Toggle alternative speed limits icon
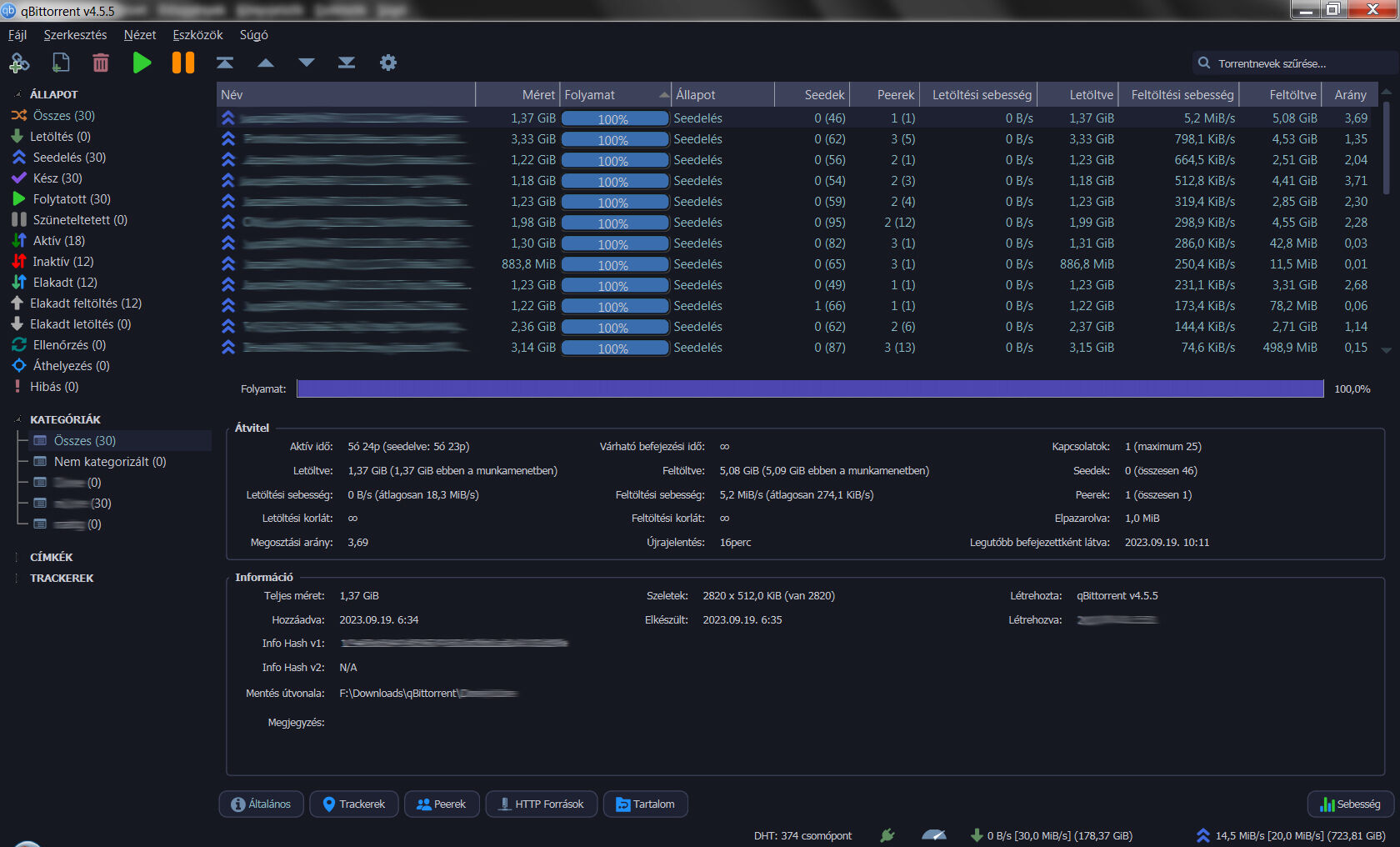Viewport: 1400px width, 847px height. (934, 835)
